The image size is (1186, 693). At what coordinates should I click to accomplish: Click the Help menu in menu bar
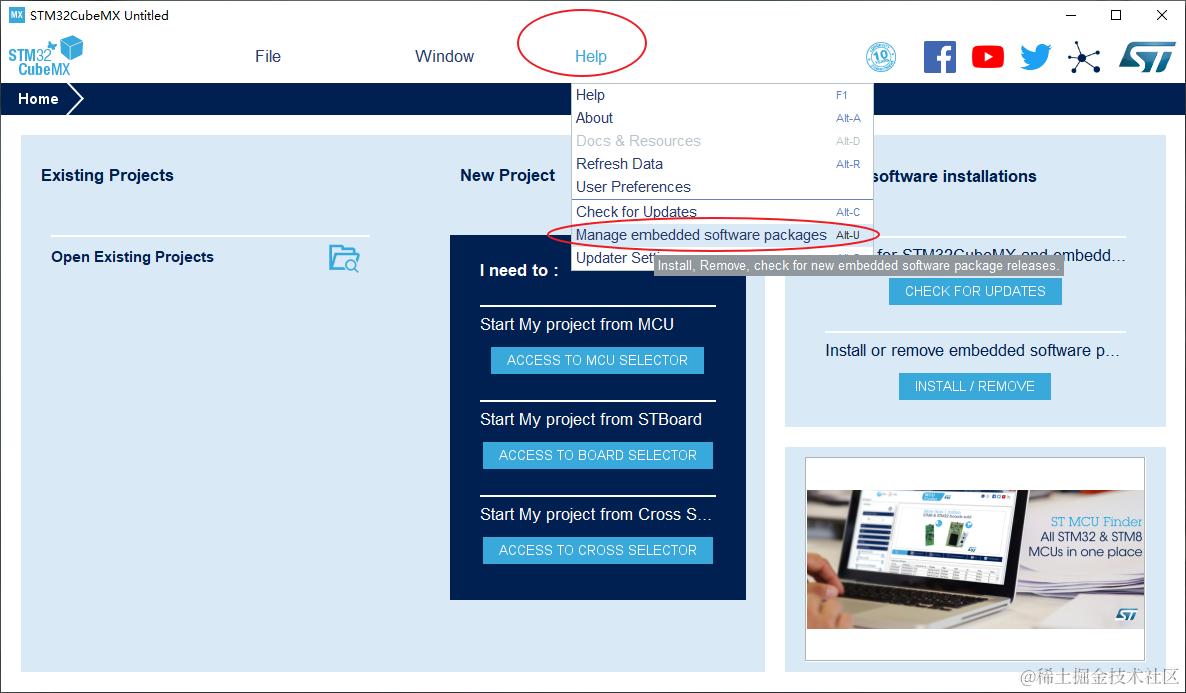[x=591, y=57]
